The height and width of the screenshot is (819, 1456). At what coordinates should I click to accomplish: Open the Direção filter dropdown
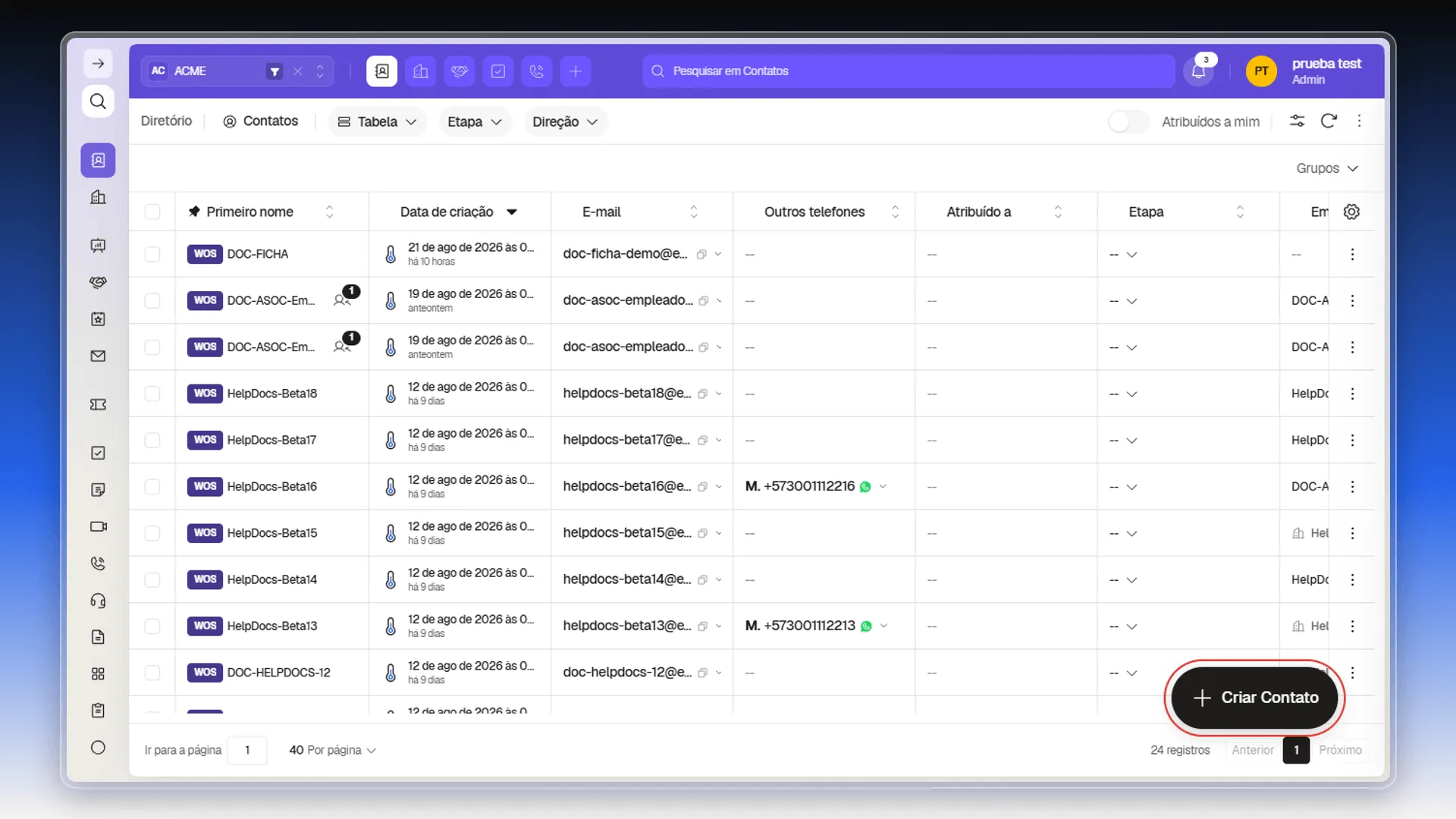tap(565, 121)
